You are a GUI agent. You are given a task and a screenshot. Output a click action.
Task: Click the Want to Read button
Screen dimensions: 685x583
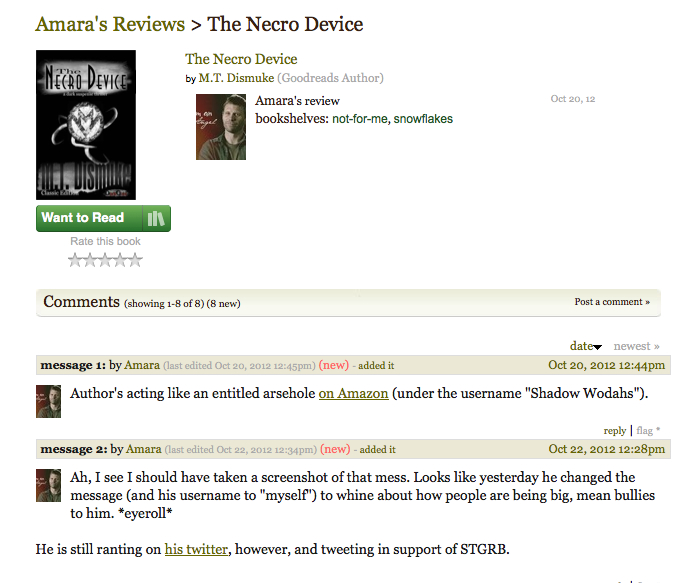click(x=89, y=218)
